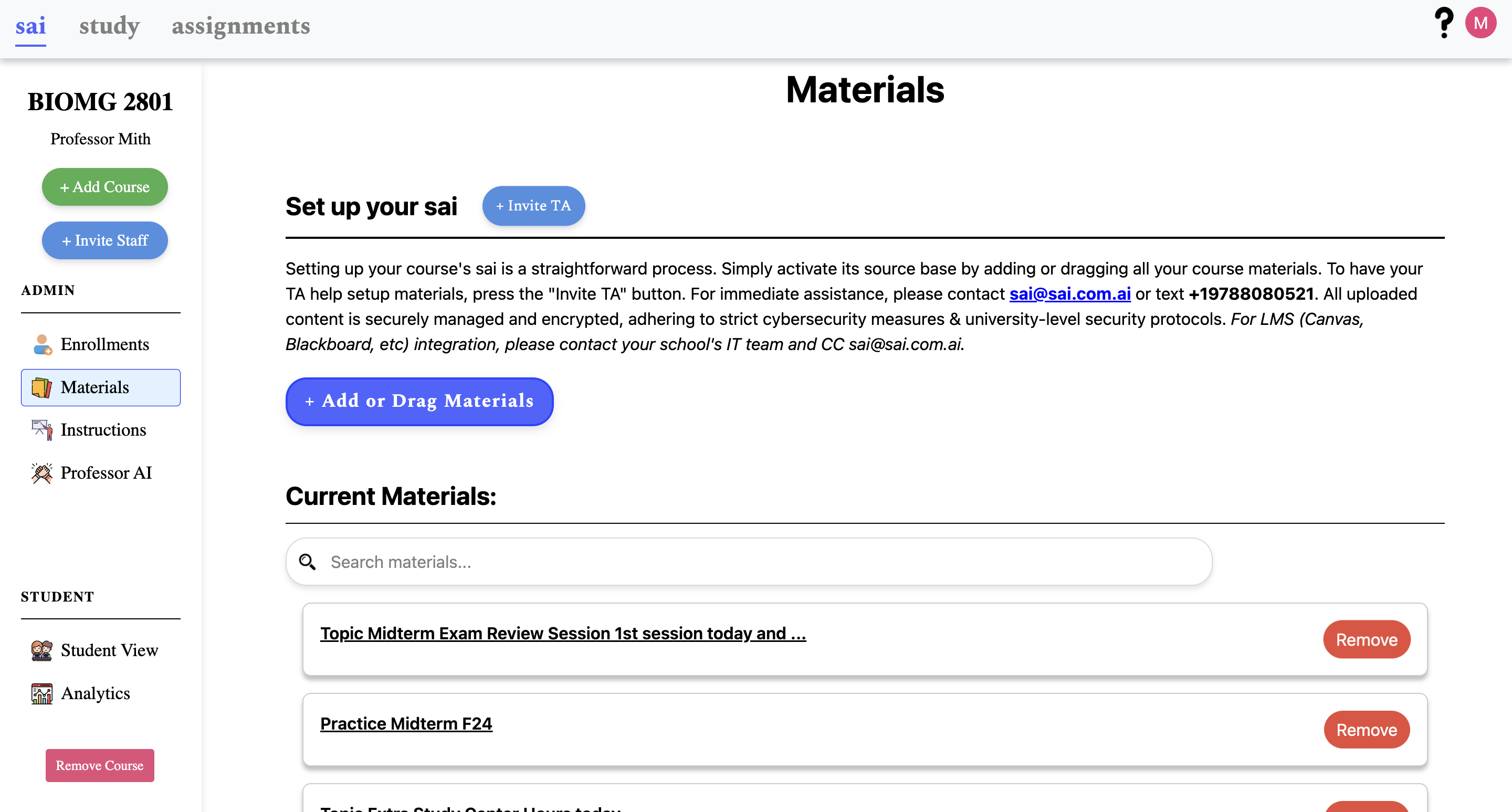Open the Practice Midterm F24 material link
1512x812 pixels.
[406, 723]
